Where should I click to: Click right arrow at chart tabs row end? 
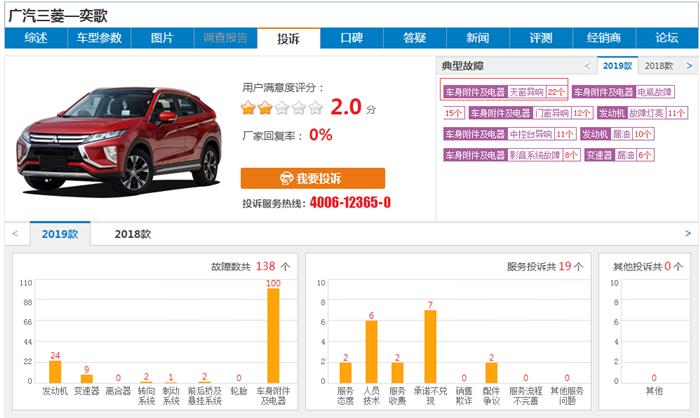coord(688,233)
